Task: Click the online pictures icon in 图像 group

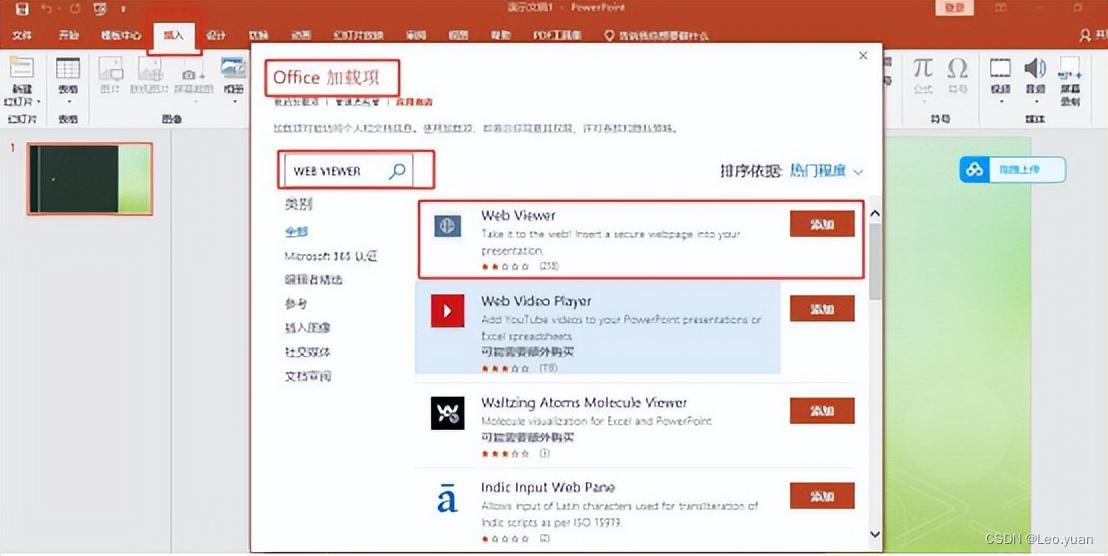Action: point(150,68)
